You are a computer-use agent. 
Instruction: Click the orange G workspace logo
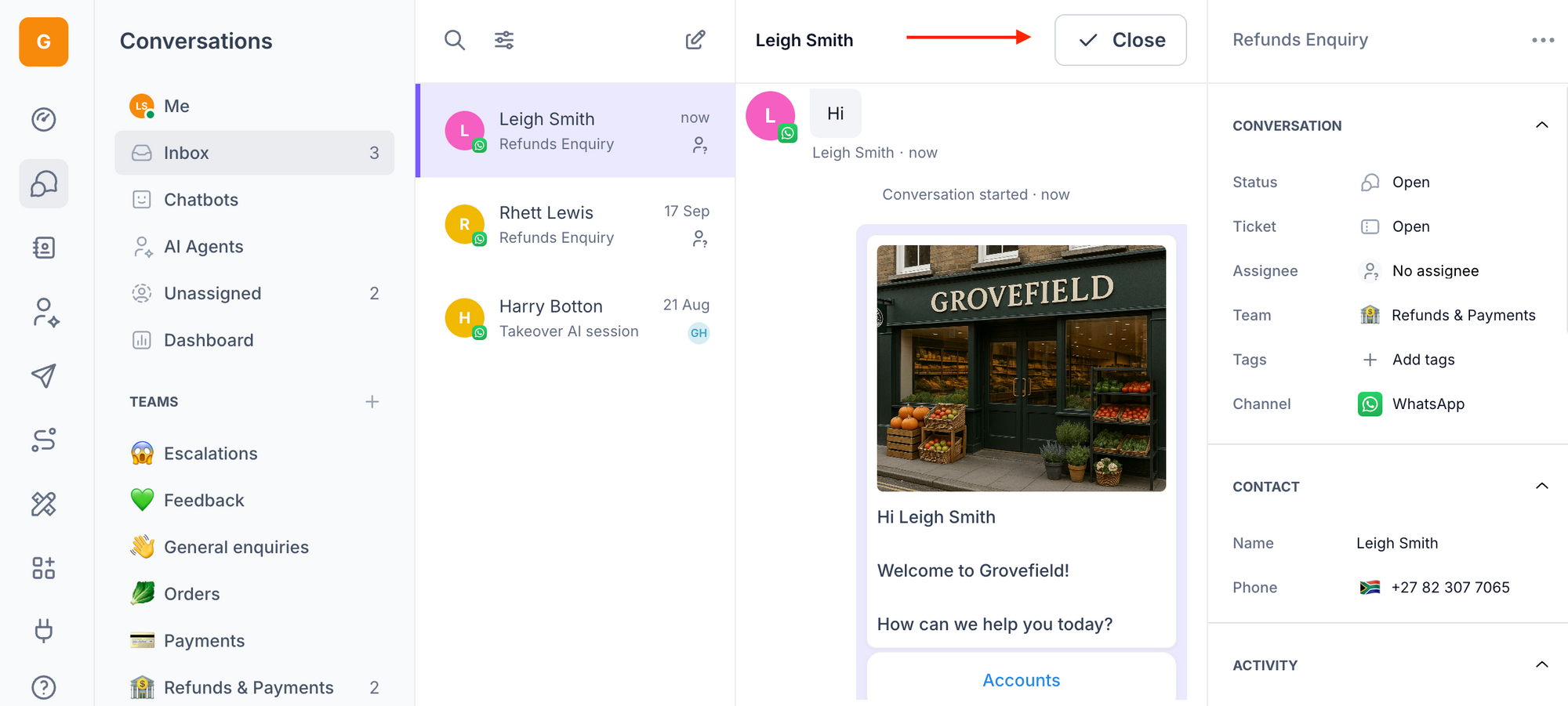44,42
